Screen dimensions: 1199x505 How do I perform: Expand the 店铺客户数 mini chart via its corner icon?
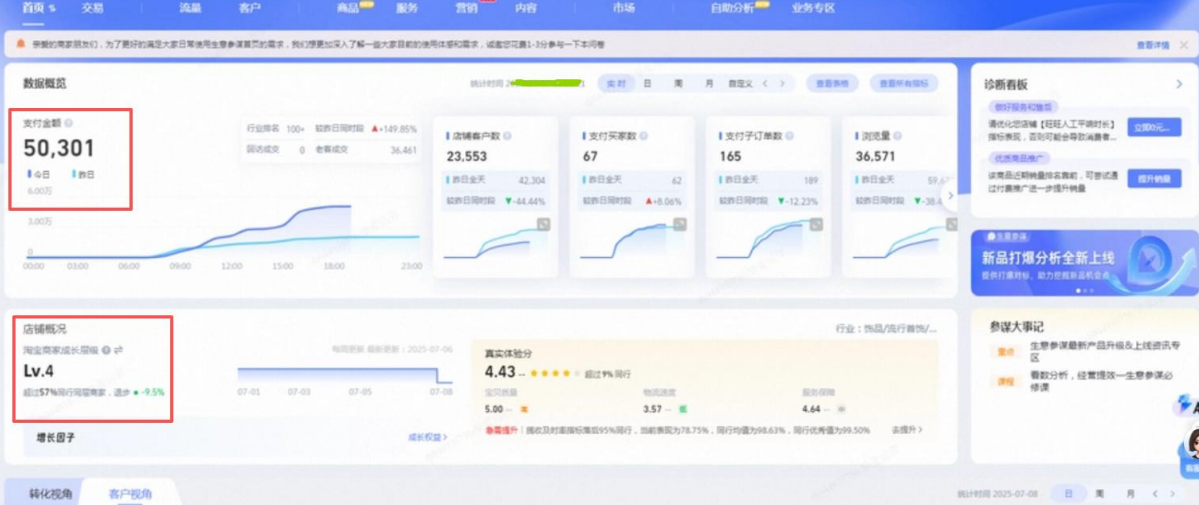(543, 226)
